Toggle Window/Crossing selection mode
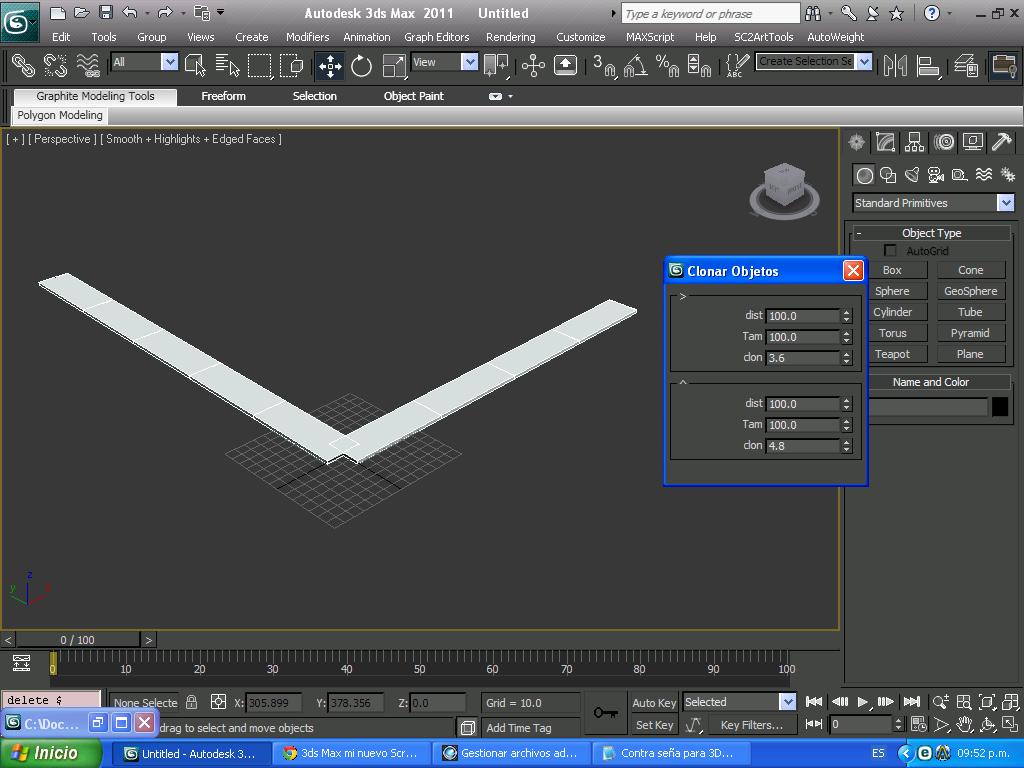This screenshot has height=768, width=1024. 291,65
